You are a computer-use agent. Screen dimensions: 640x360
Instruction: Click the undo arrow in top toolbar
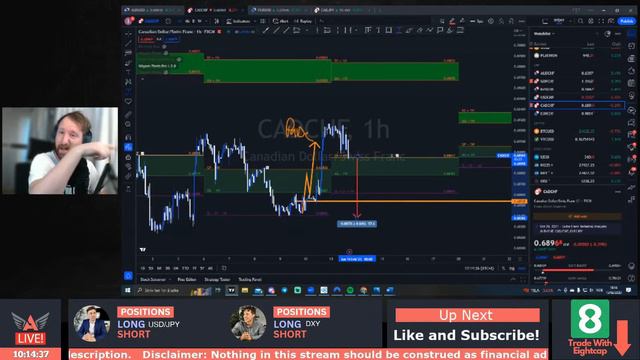tap(322, 21)
